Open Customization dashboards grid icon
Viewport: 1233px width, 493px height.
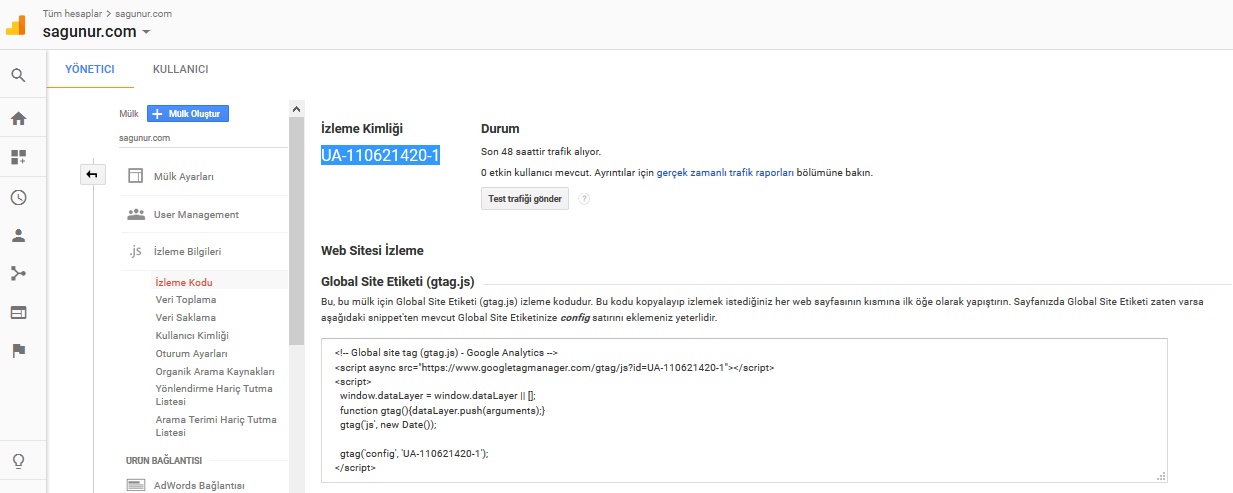pyautogui.click(x=18, y=157)
